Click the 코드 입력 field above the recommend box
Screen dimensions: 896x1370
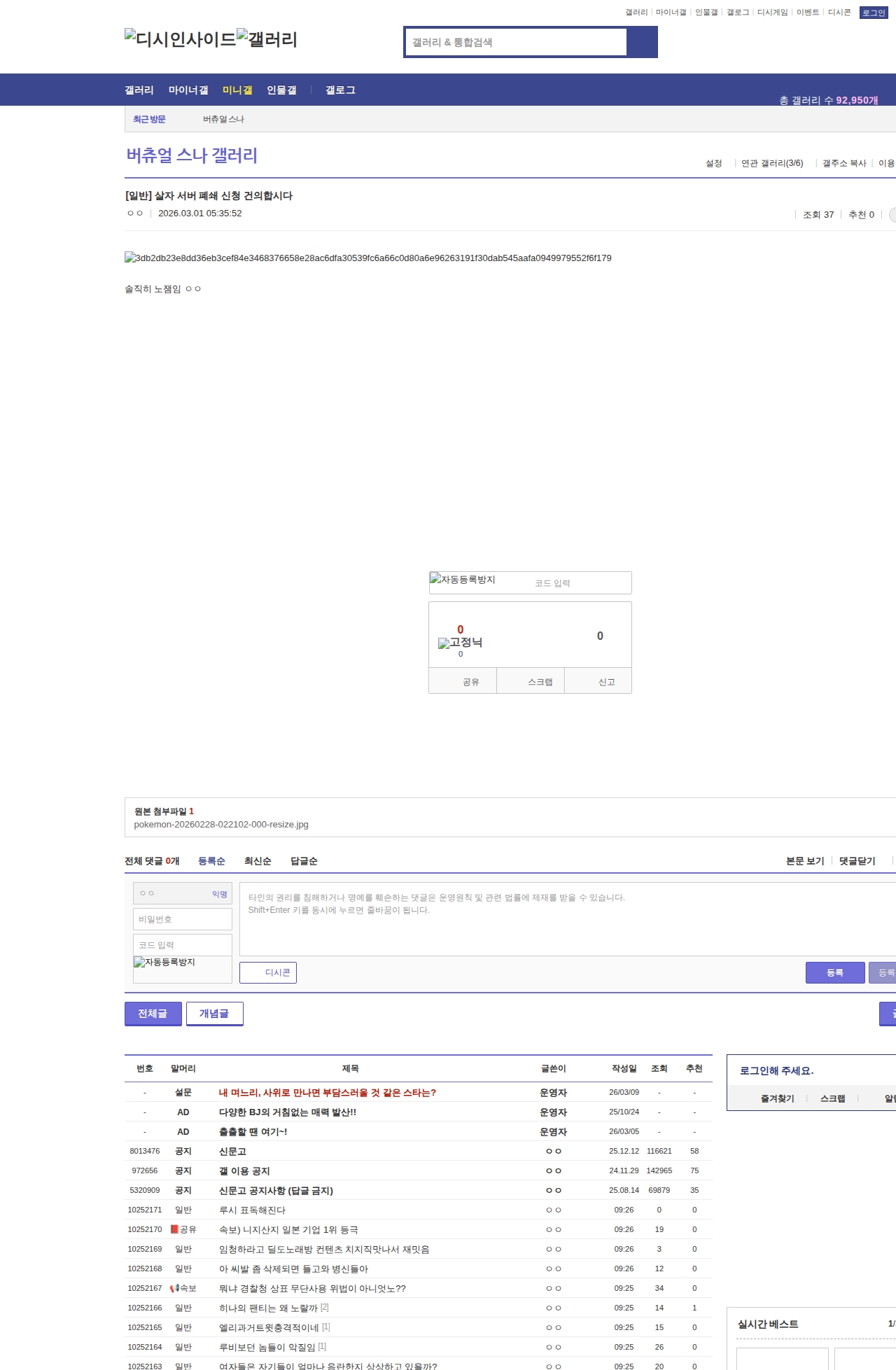[580, 583]
